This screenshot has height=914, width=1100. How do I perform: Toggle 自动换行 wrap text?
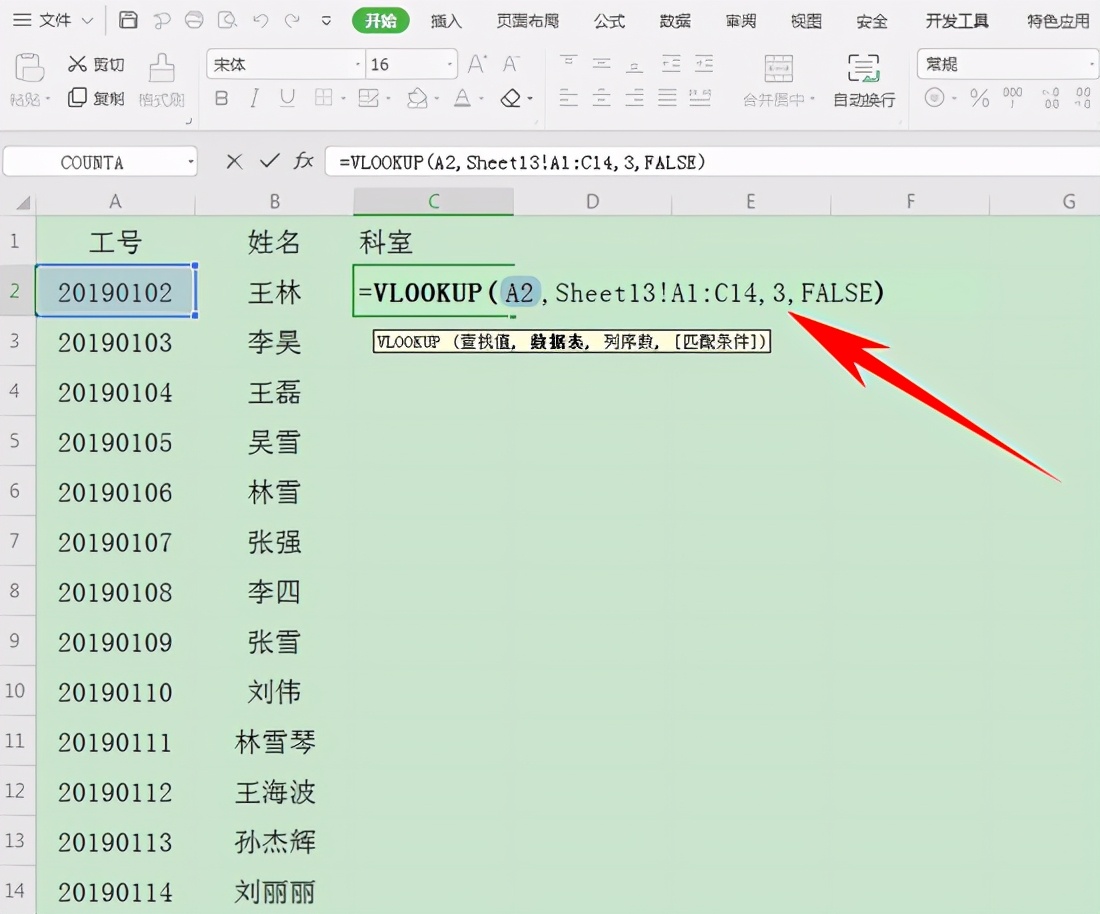pyautogui.click(x=864, y=81)
